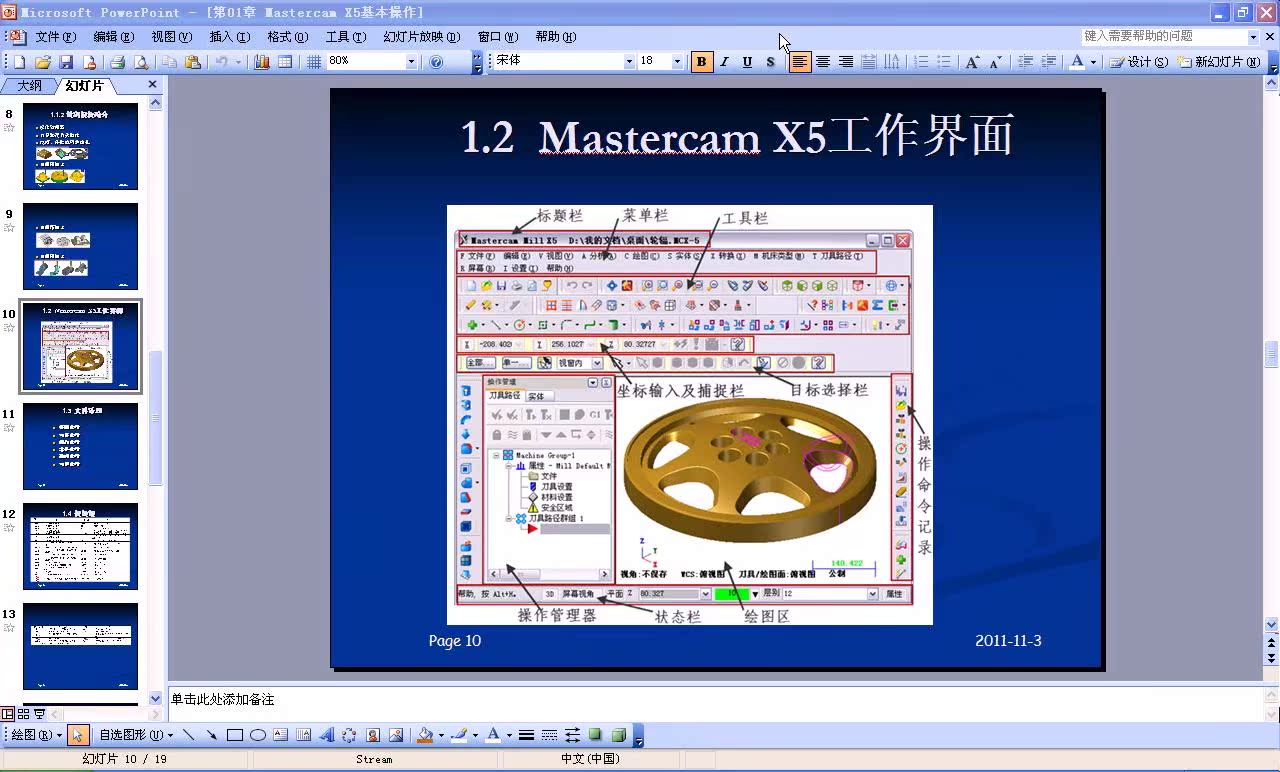The height and width of the screenshot is (772, 1280).
Task: Select slide 13 thumbnail
Action: 81,646
